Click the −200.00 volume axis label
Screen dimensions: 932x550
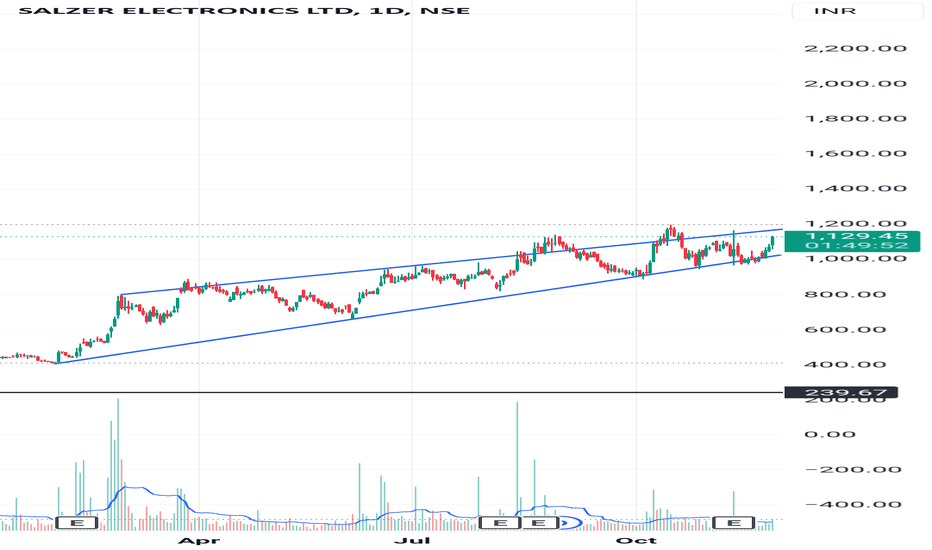852,470
